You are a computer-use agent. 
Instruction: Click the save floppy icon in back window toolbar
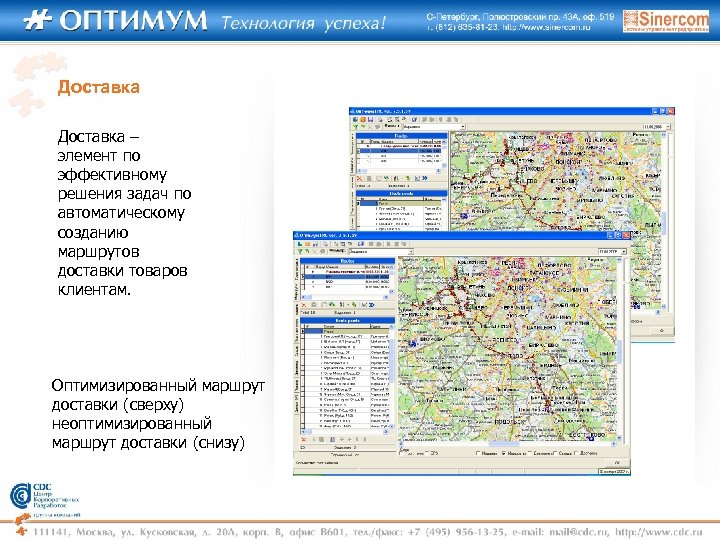tap(371, 119)
